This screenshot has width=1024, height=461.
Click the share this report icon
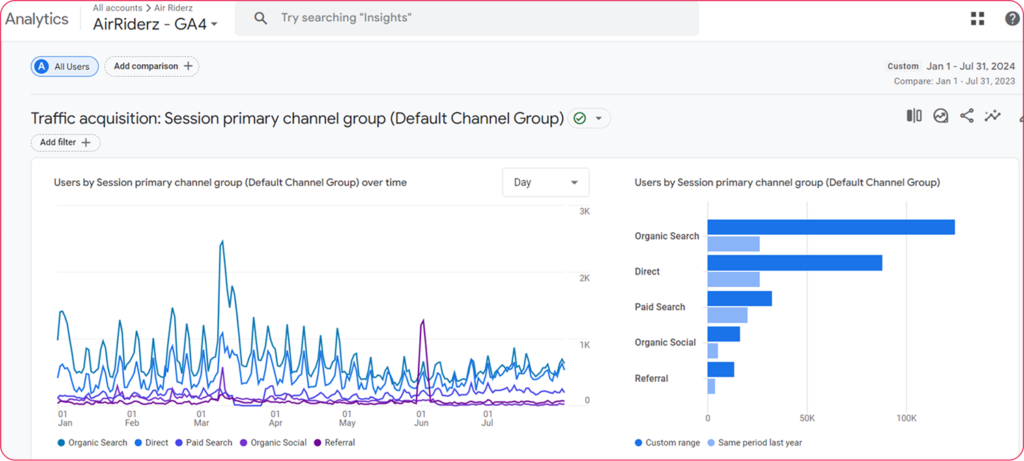point(966,116)
